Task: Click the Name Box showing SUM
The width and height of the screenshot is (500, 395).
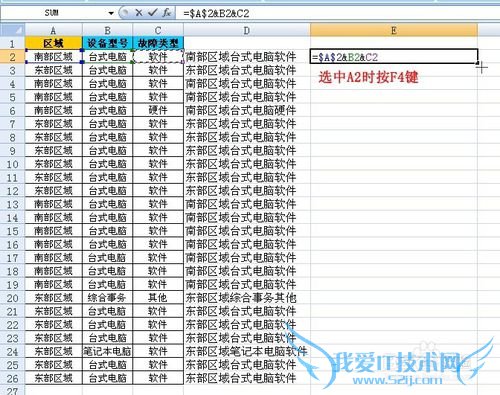Action: point(52,13)
